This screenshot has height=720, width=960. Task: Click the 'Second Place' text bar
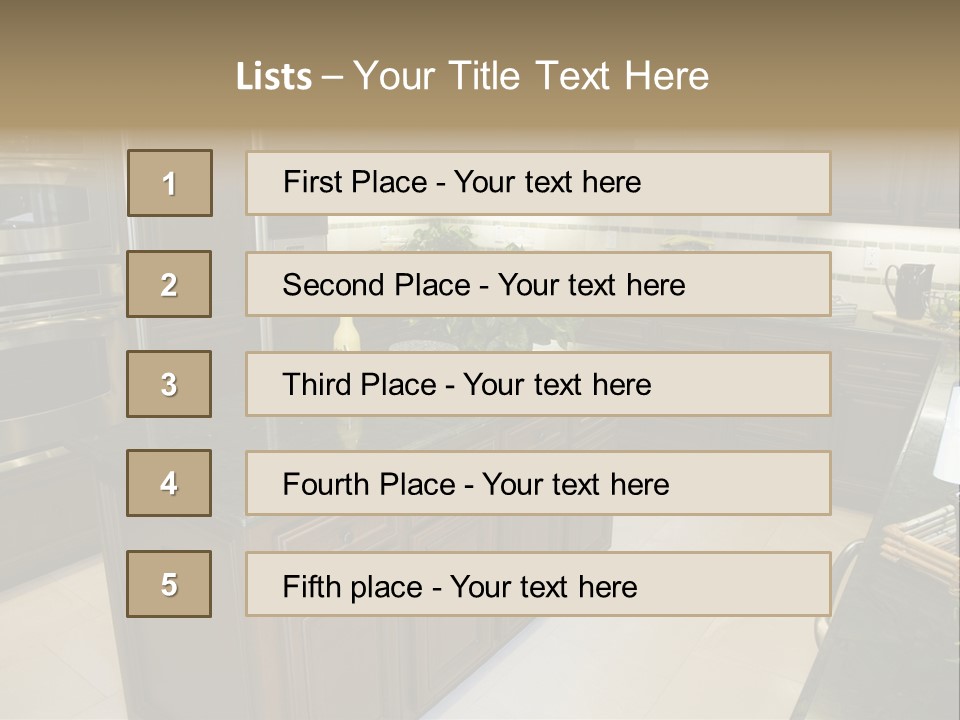tap(538, 284)
